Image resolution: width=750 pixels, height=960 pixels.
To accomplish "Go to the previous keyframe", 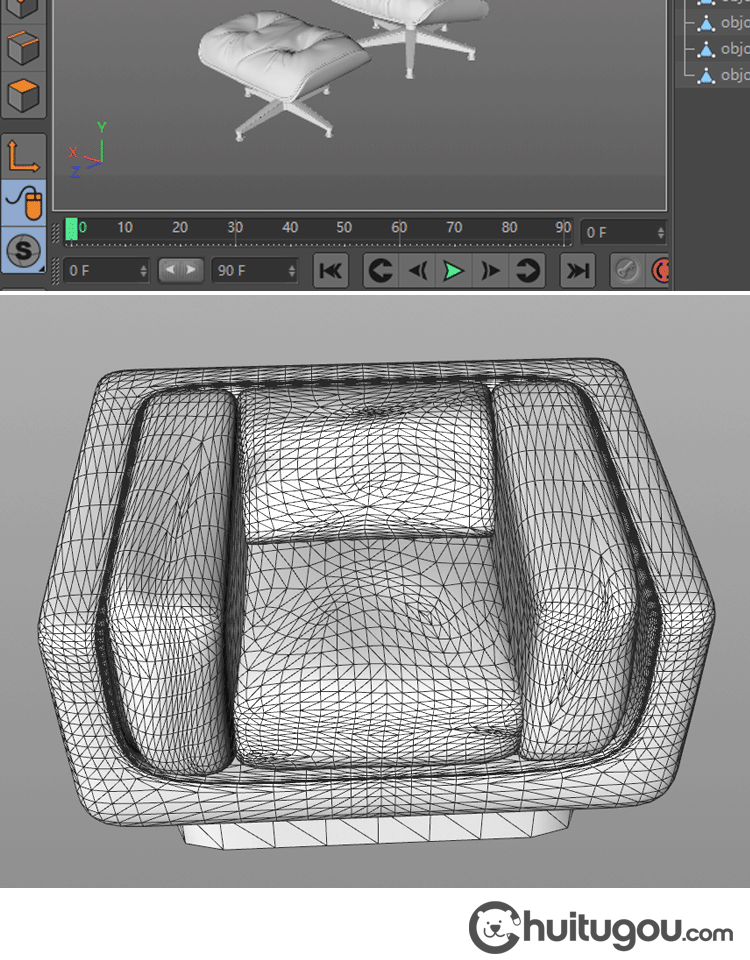I will click(x=380, y=270).
